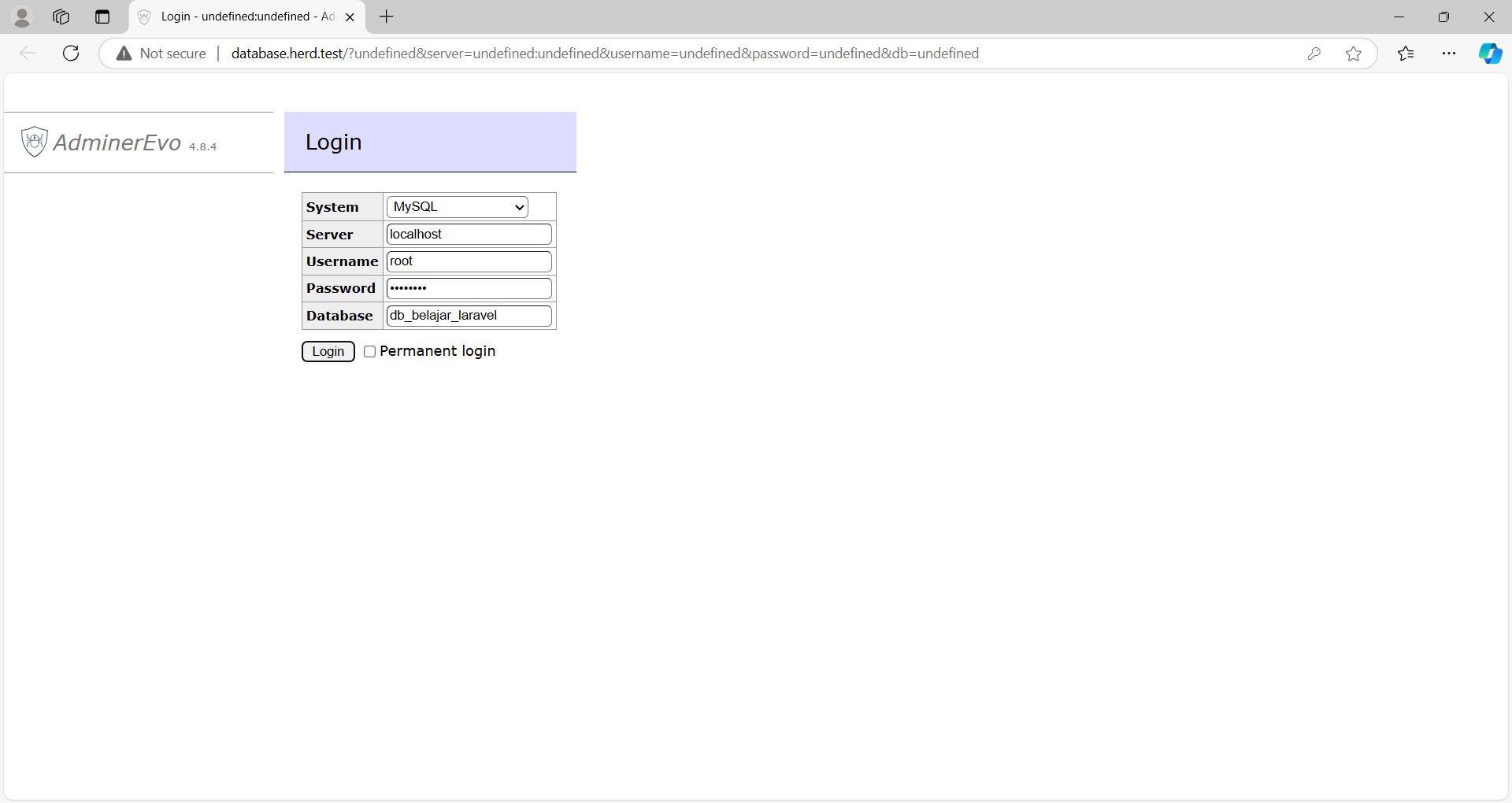This screenshot has height=803, width=1512.
Task: Click the Not secure warning icon
Action: pyautogui.click(x=124, y=53)
